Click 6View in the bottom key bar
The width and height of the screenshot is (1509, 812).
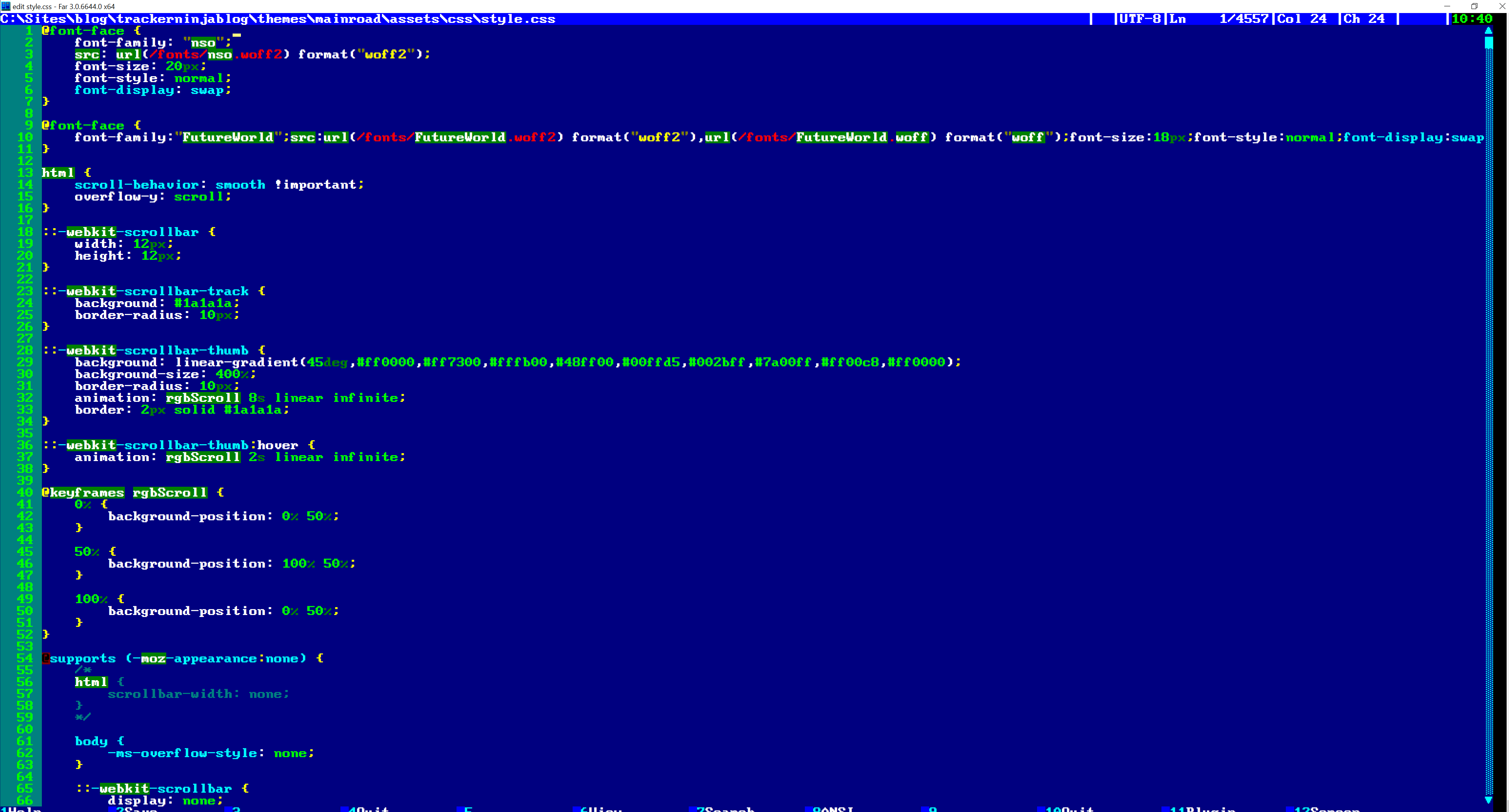pyautogui.click(x=600, y=809)
